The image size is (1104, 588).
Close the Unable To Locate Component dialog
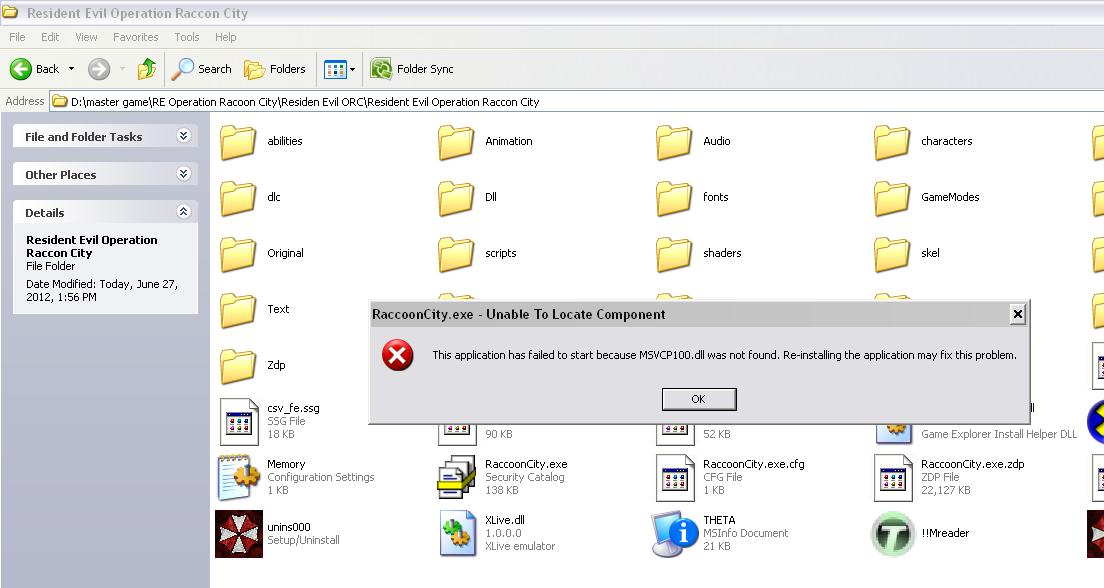(x=1017, y=314)
